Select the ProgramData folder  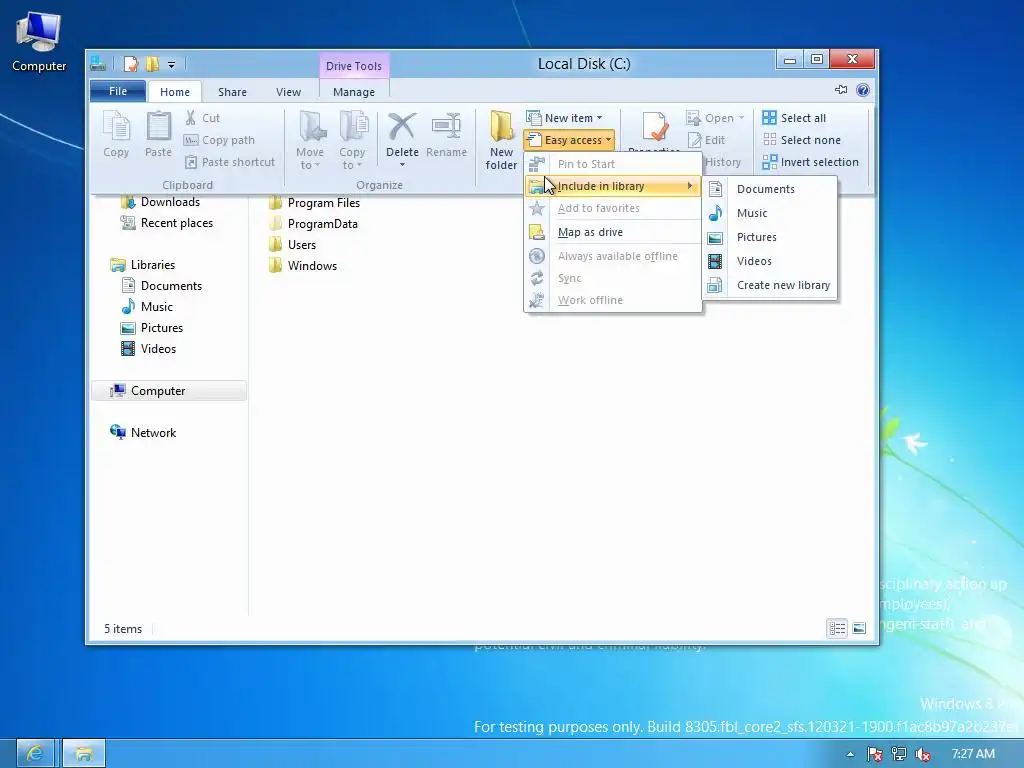coord(313,224)
